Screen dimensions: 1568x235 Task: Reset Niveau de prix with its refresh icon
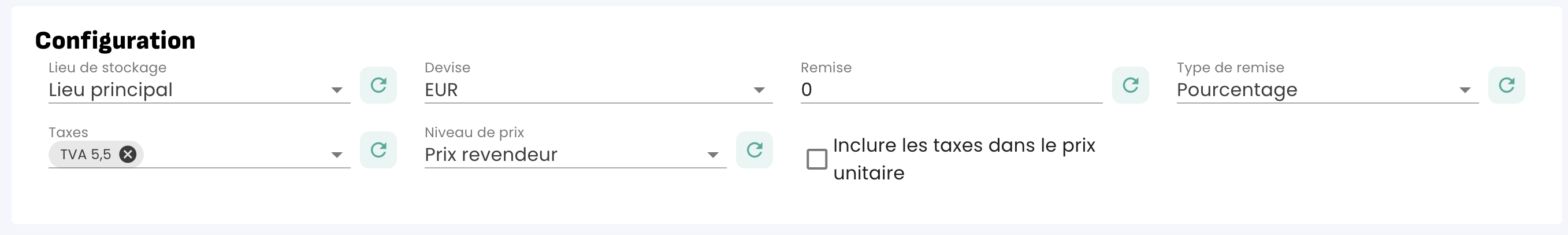coord(754,149)
